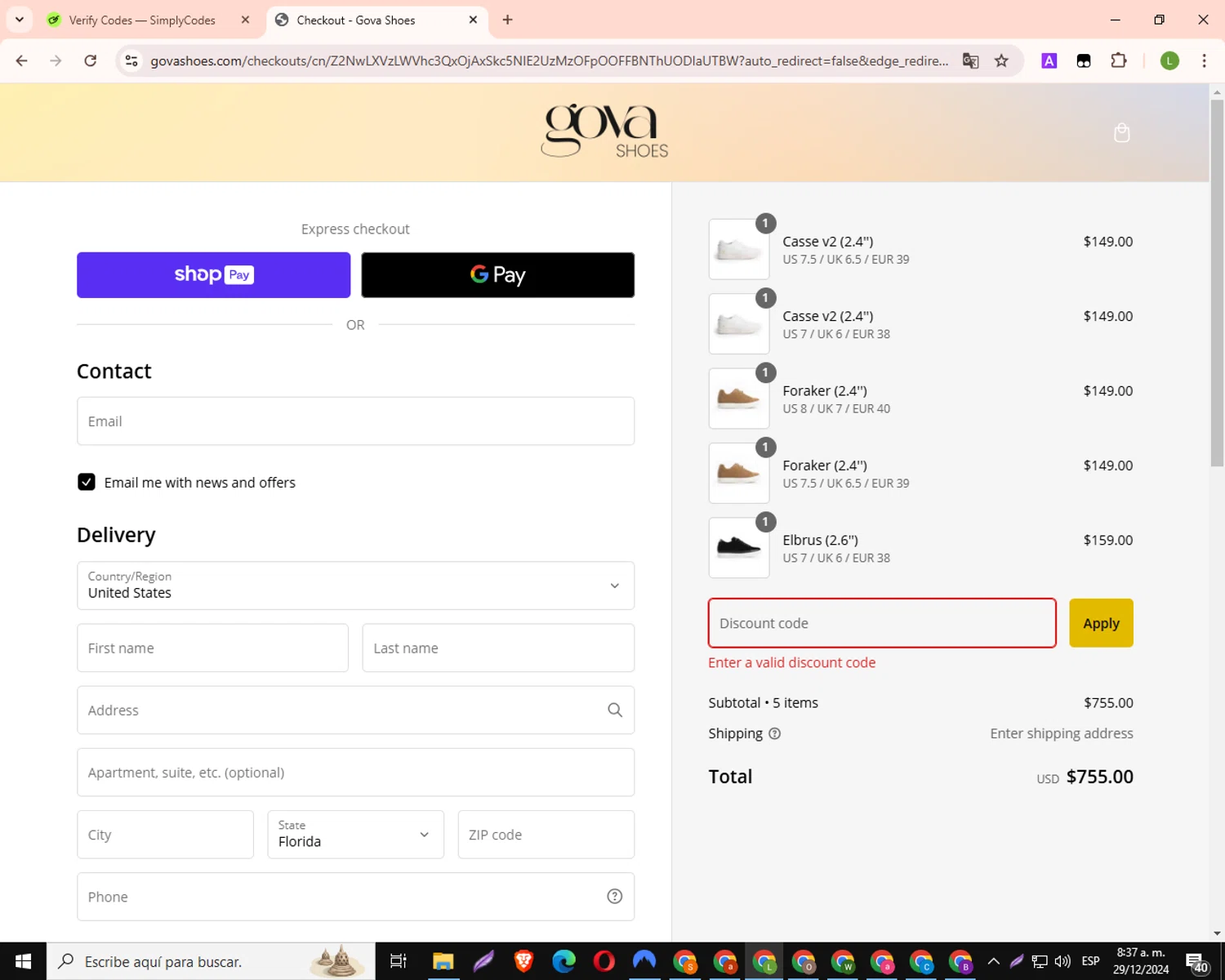Uncheck Email me with news and offers
The height and width of the screenshot is (980, 1225).
[x=87, y=482]
